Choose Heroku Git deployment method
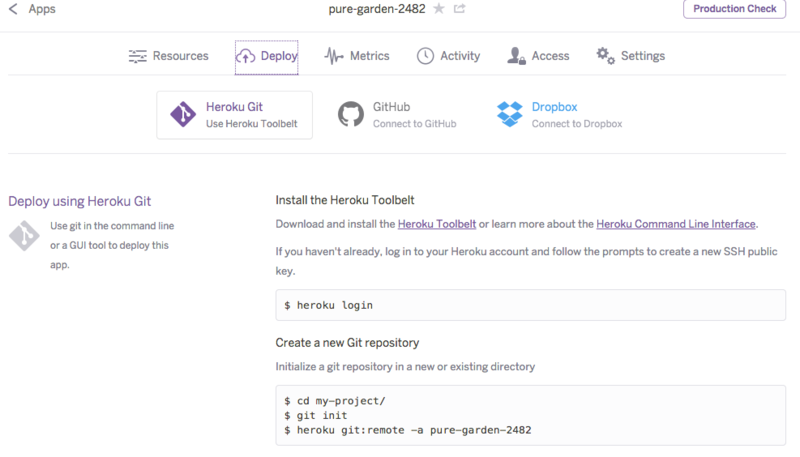The width and height of the screenshot is (800, 457). click(x=235, y=115)
